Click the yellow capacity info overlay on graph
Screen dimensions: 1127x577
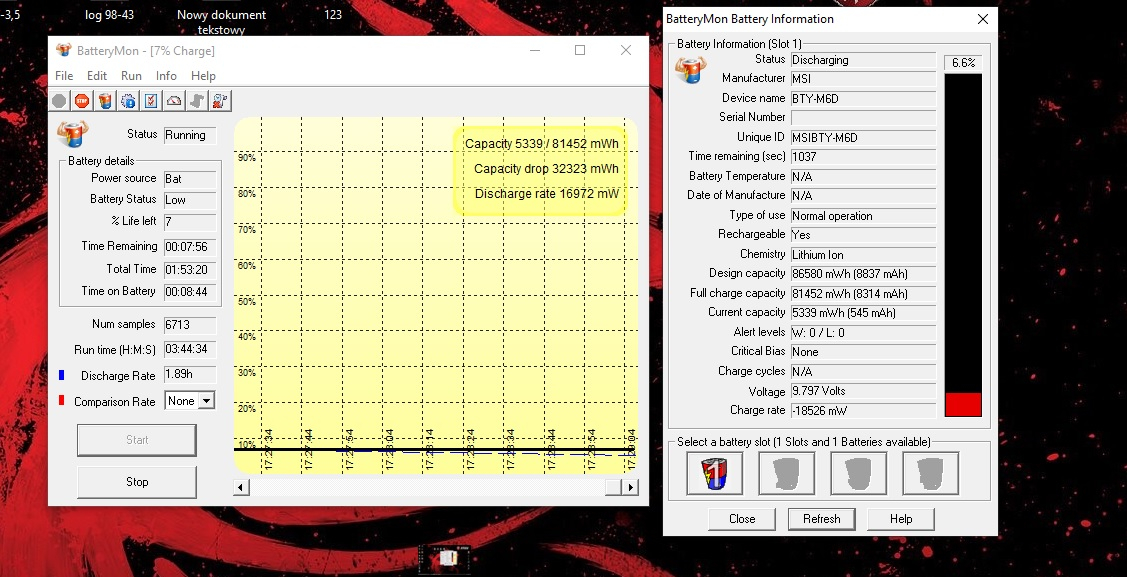point(540,170)
